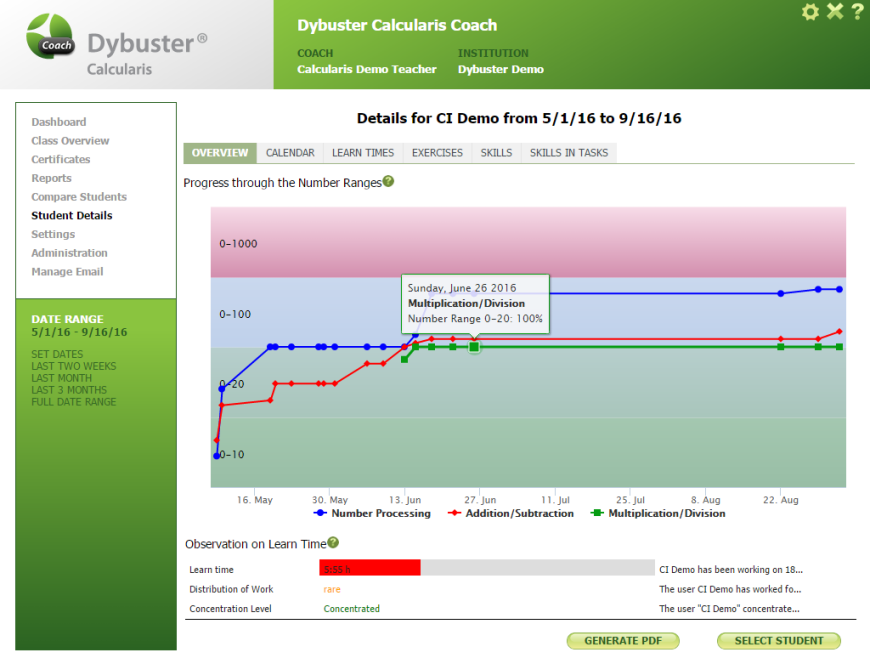Screen dimensions: 870x658
Task: Click Calcularis Demo Teacher coach name
Action: pos(367,69)
